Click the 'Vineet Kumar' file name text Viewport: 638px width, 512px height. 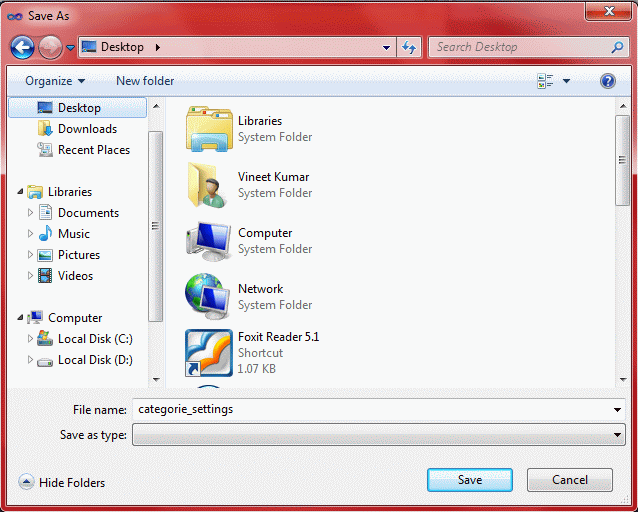tap(273, 177)
